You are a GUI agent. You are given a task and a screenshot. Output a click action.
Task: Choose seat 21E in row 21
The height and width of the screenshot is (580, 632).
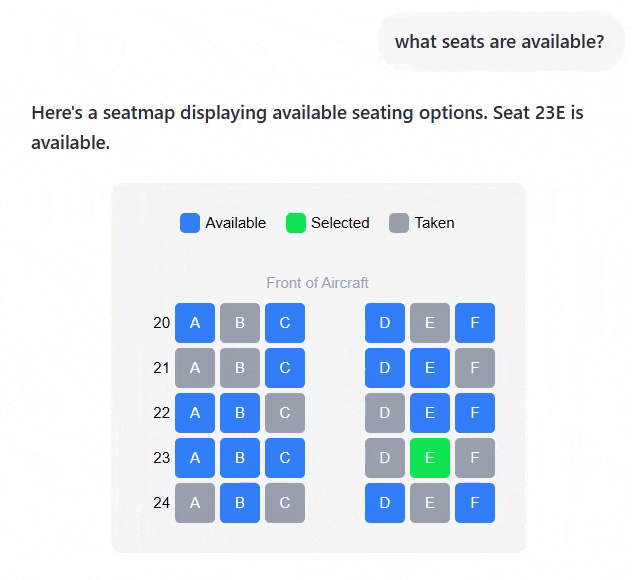(430, 368)
